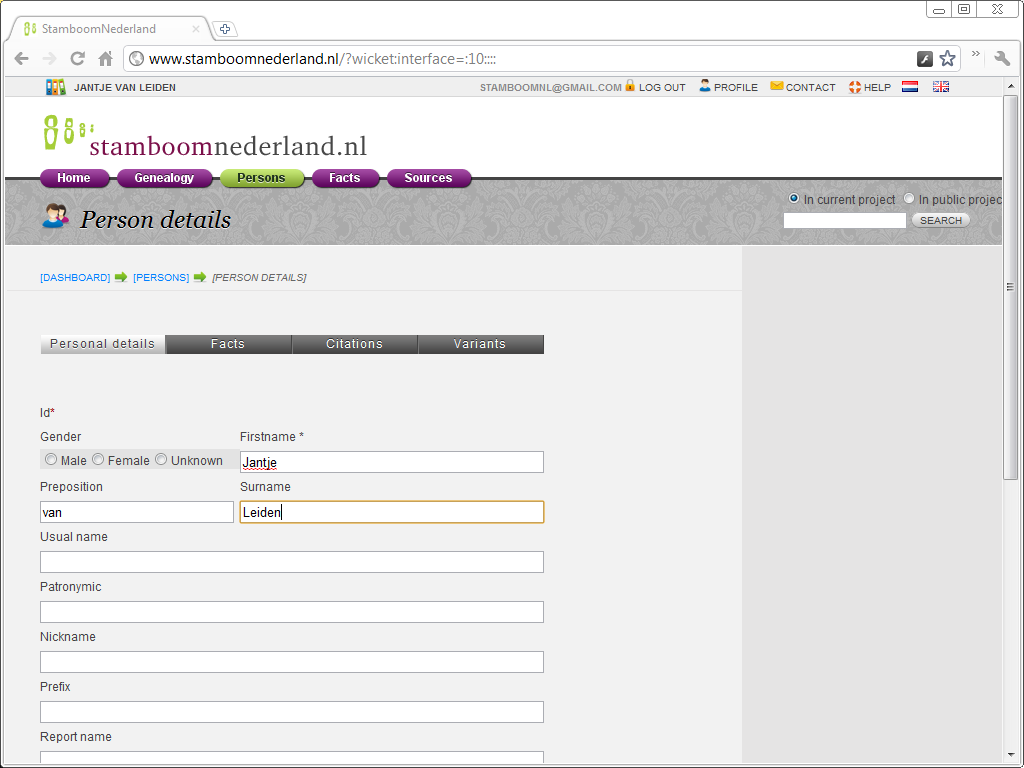This screenshot has height=768, width=1024.
Task: Select Female gender radio
Action: [x=98, y=460]
